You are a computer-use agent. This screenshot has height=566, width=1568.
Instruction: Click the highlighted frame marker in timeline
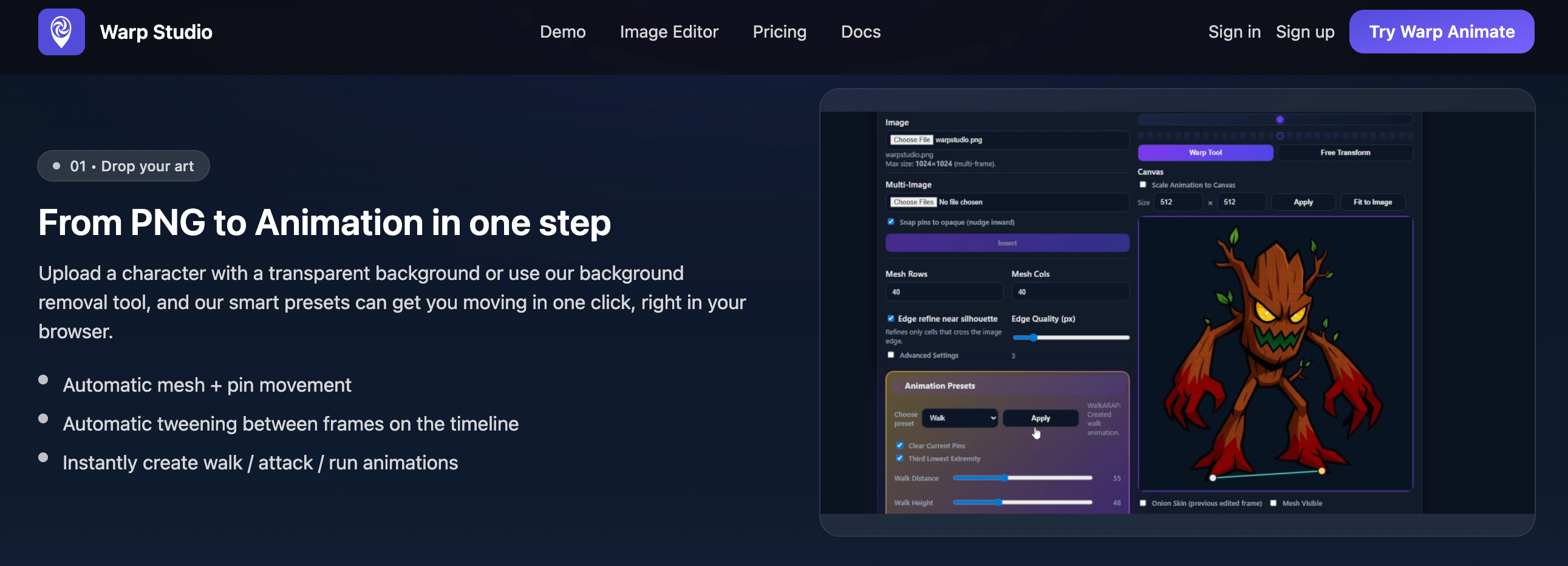1280,135
